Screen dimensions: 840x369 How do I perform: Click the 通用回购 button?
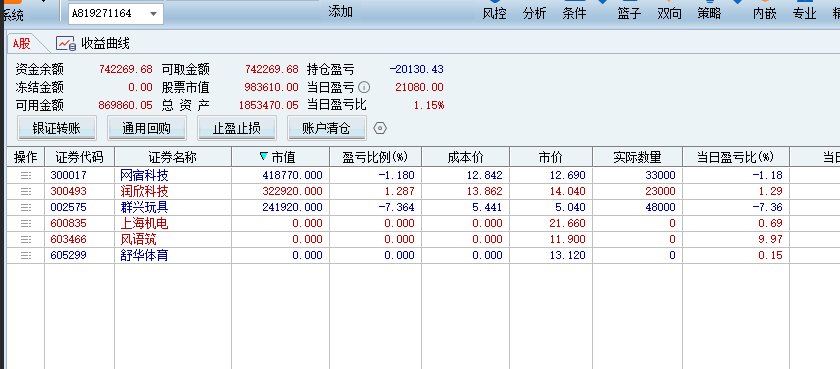tap(147, 129)
